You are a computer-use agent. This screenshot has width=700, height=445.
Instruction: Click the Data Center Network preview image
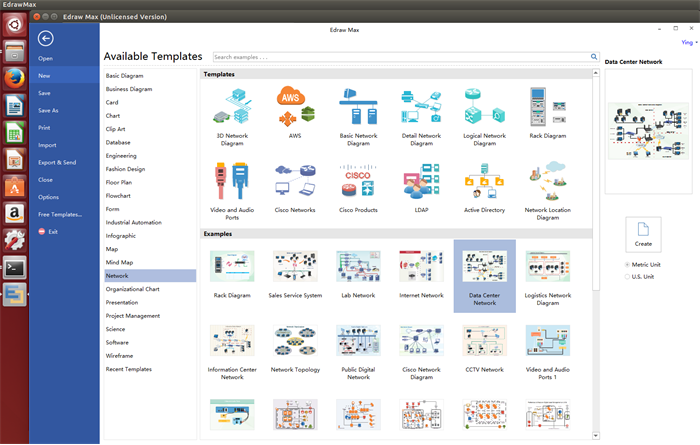click(x=648, y=131)
